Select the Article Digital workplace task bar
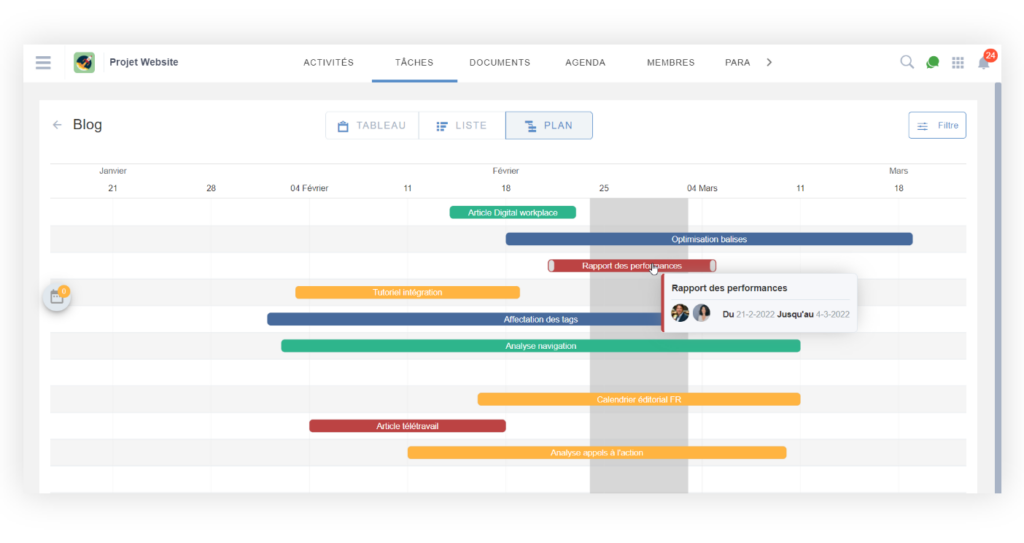The image size is (1024, 543). (513, 212)
